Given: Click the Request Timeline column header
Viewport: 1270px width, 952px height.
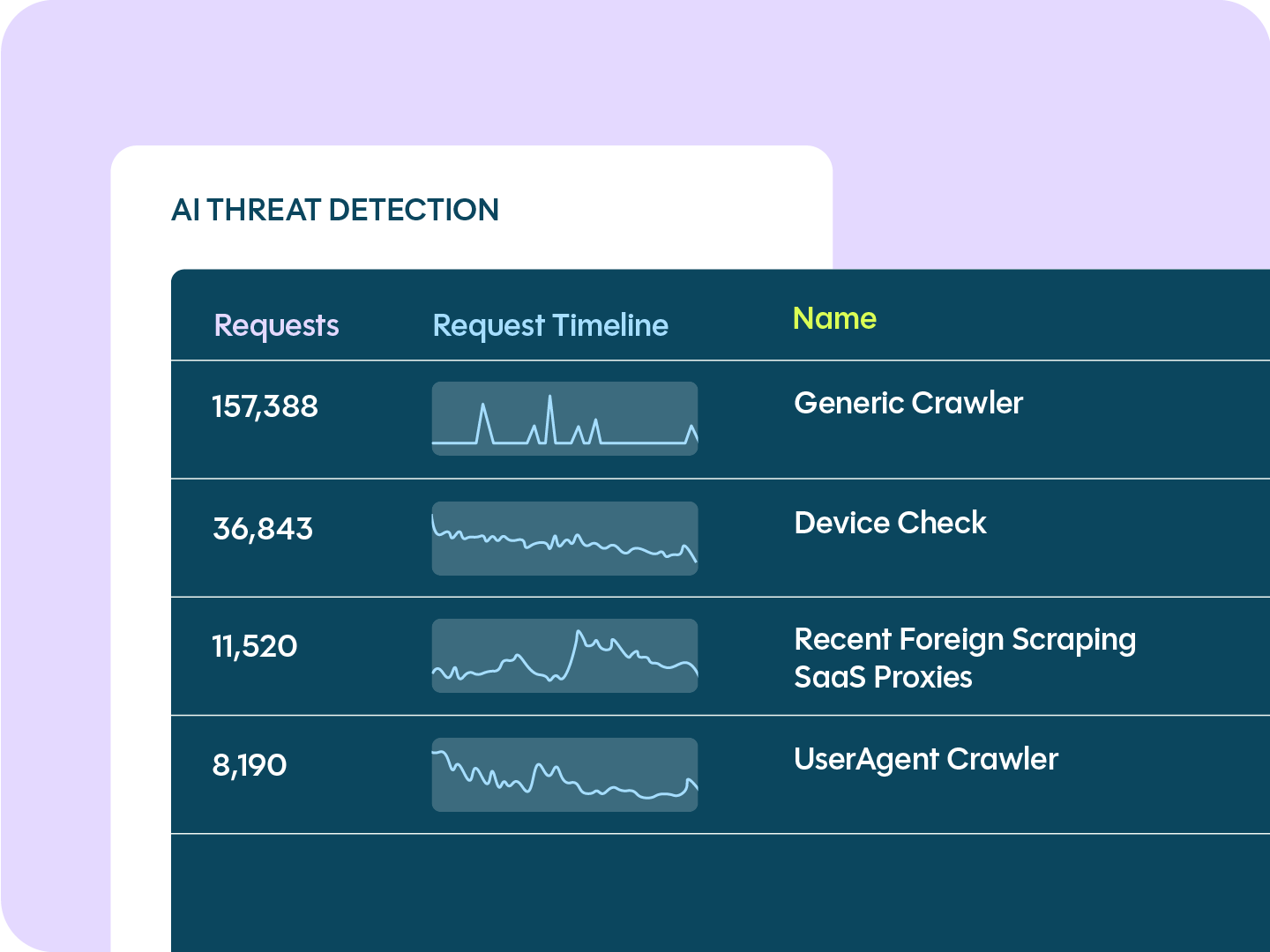Looking at the screenshot, I should point(550,326).
